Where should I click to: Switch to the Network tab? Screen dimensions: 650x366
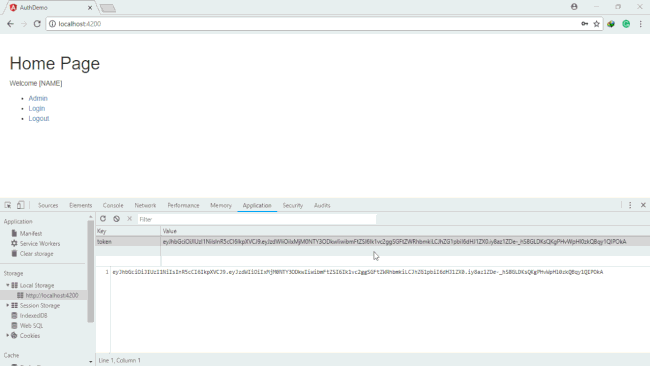[145, 205]
